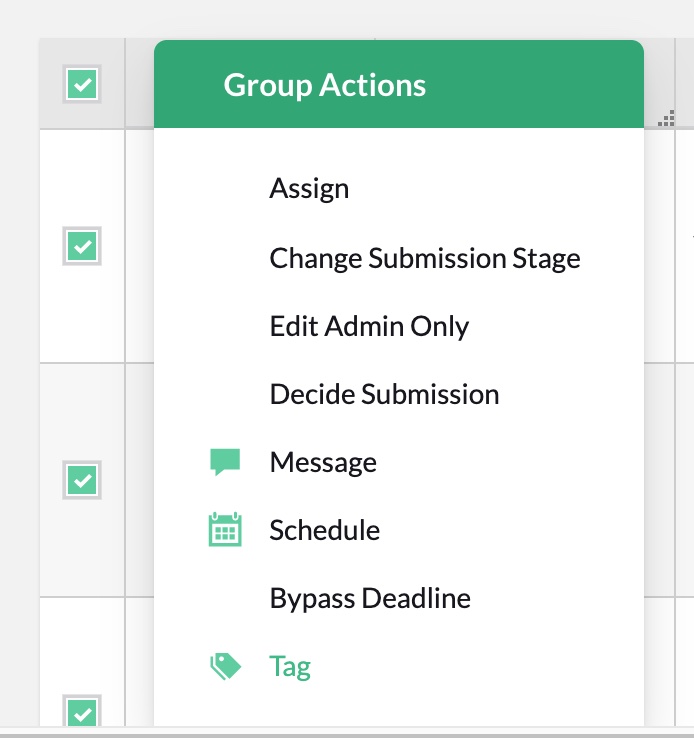Click the dotted resize grip in header
Image resolution: width=694 pixels, height=738 pixels.
tap(666, 119)
